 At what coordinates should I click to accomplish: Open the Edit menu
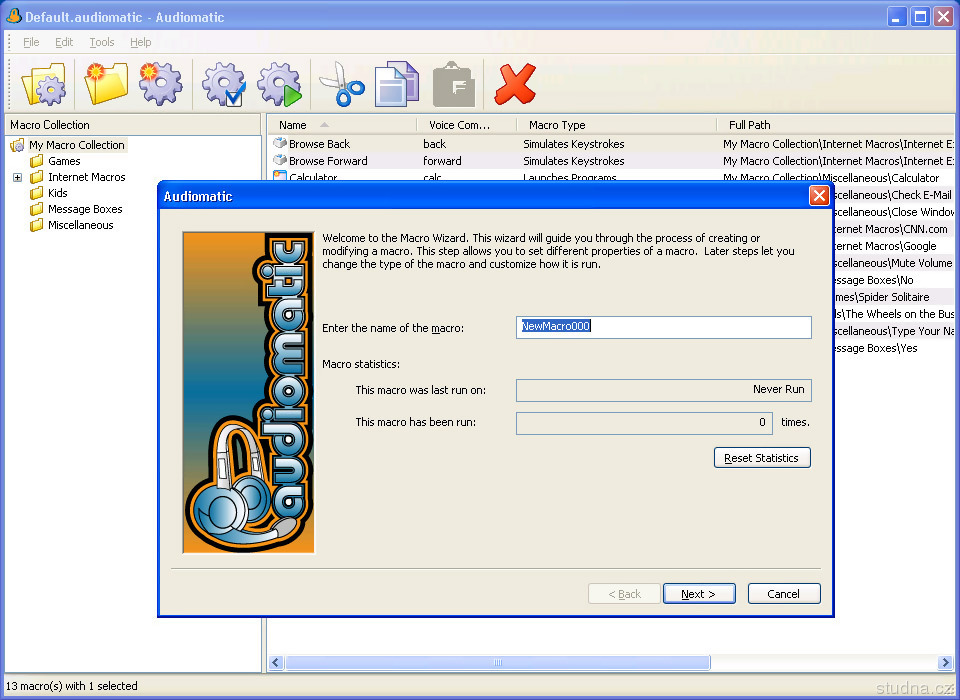[x=64, y=42]
